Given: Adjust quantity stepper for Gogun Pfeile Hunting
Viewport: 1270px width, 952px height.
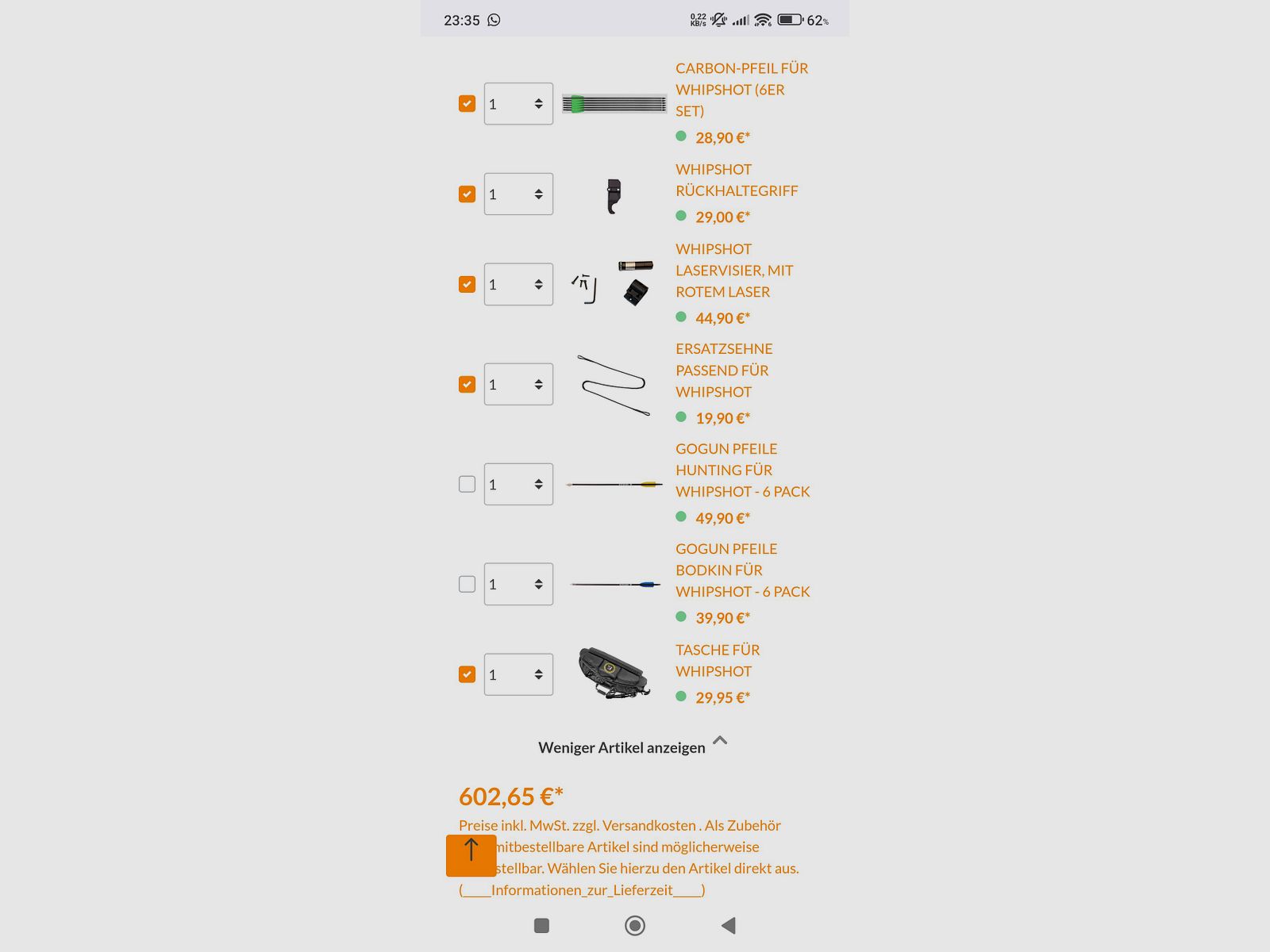Looking at the screenshot, I should [538, 485].
